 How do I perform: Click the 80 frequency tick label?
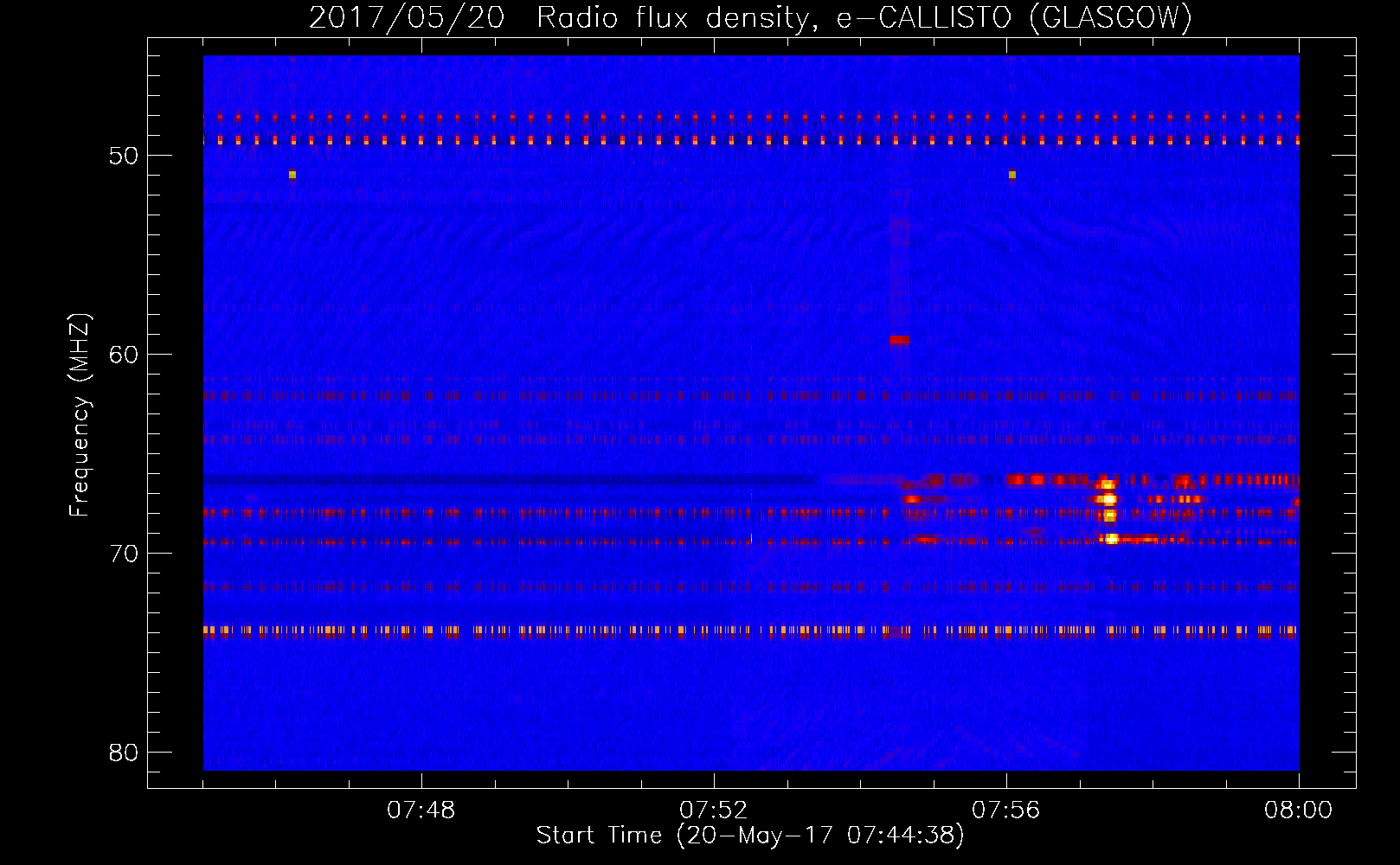(x=124, y=753)
